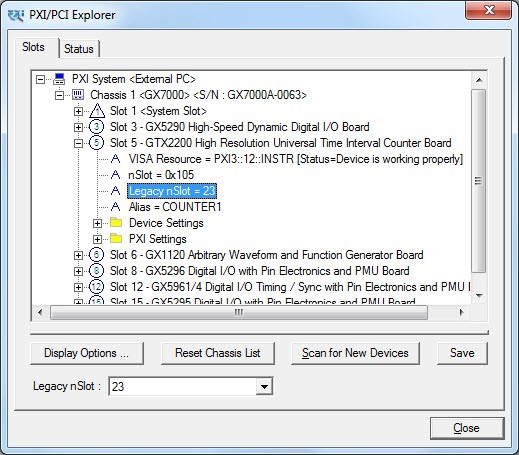Select Chassis 1 <GX7000> tree row
Screen dimensions: 519x455
[198, 95]
